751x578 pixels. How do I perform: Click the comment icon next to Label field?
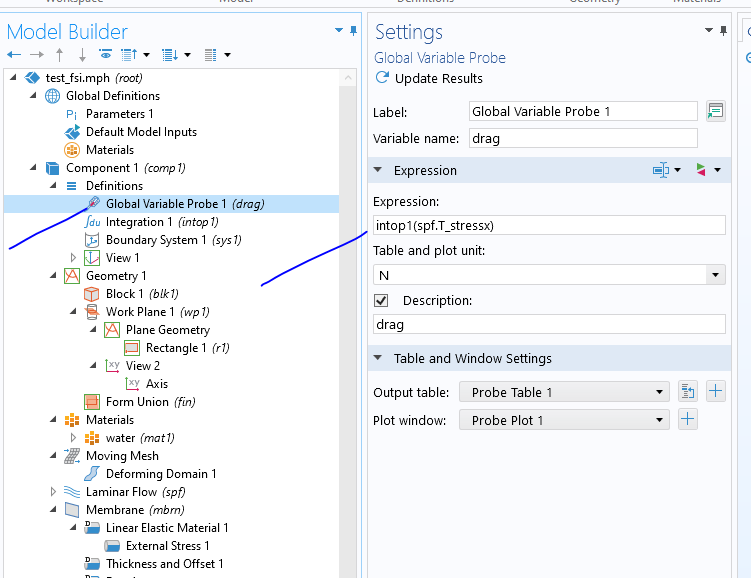click(x=715, y=111)
